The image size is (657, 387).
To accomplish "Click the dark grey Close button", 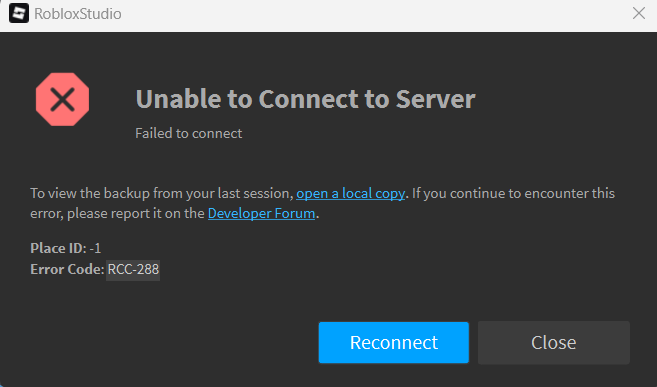I will (x=554, y=342).
